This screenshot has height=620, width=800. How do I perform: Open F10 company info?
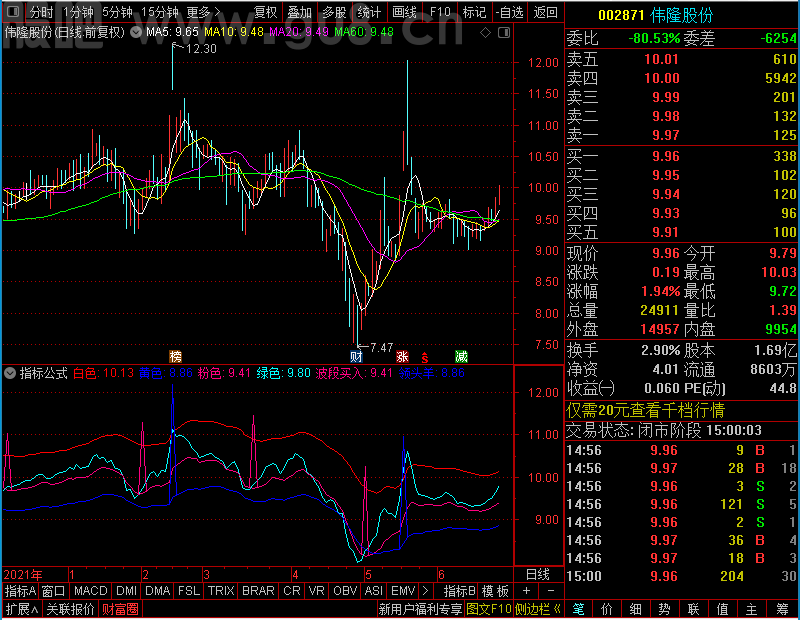440,12
